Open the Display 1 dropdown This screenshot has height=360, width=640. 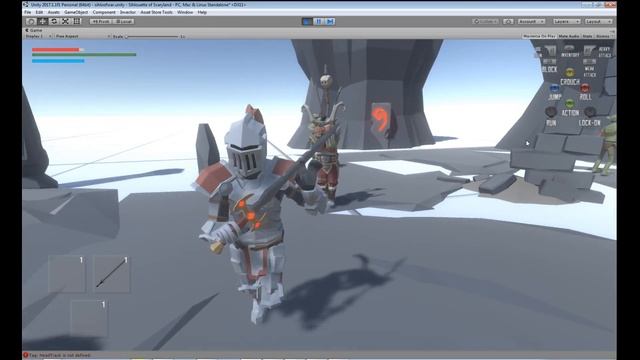click(38, 36)
